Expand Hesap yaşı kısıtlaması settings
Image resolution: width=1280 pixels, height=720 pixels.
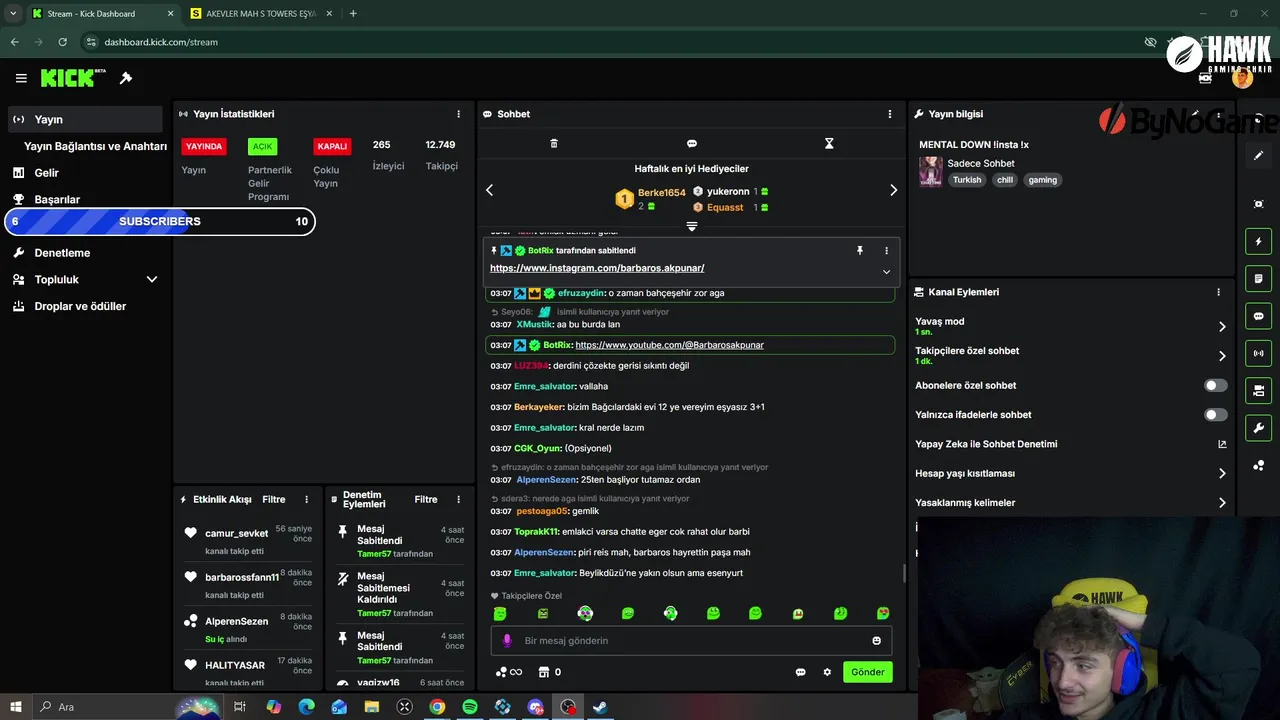pos(1222,473)
